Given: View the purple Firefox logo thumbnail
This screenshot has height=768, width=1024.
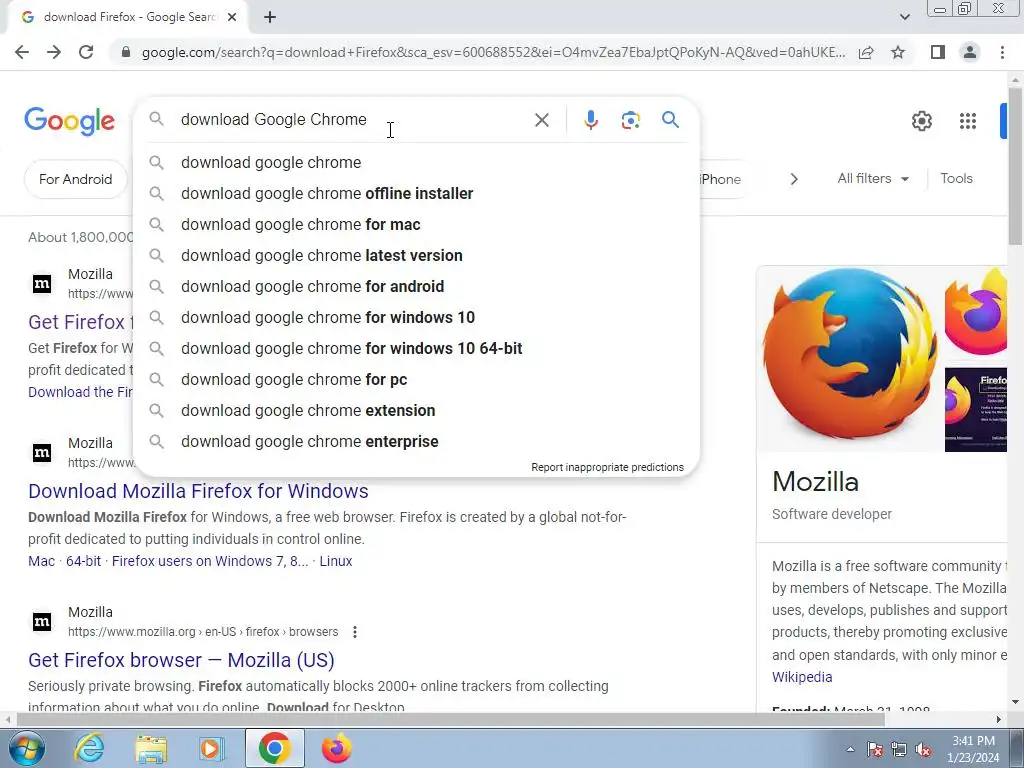Looking at the screenshot, I should pos(976,312).
